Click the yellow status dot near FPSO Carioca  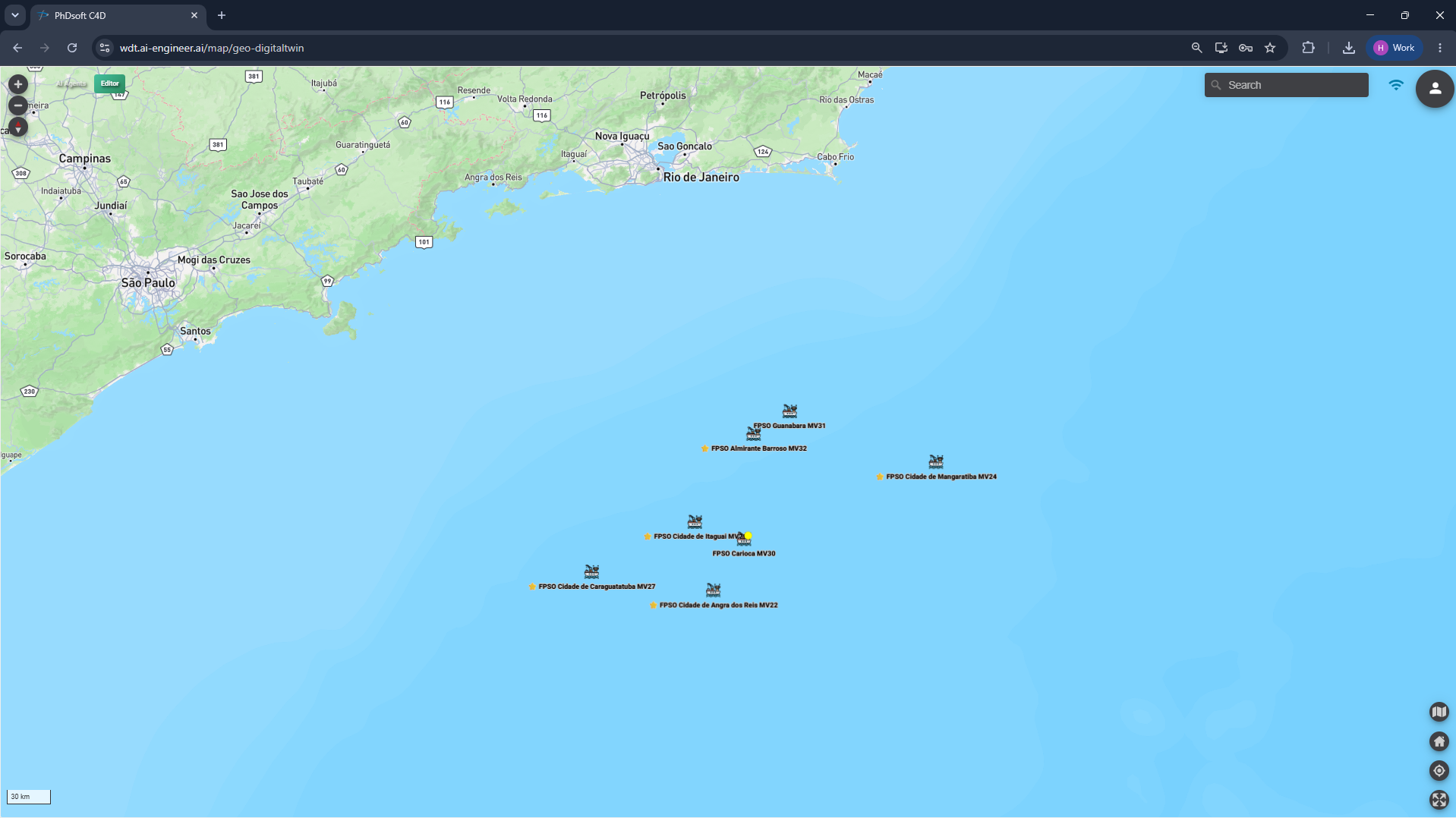[748, 536]
